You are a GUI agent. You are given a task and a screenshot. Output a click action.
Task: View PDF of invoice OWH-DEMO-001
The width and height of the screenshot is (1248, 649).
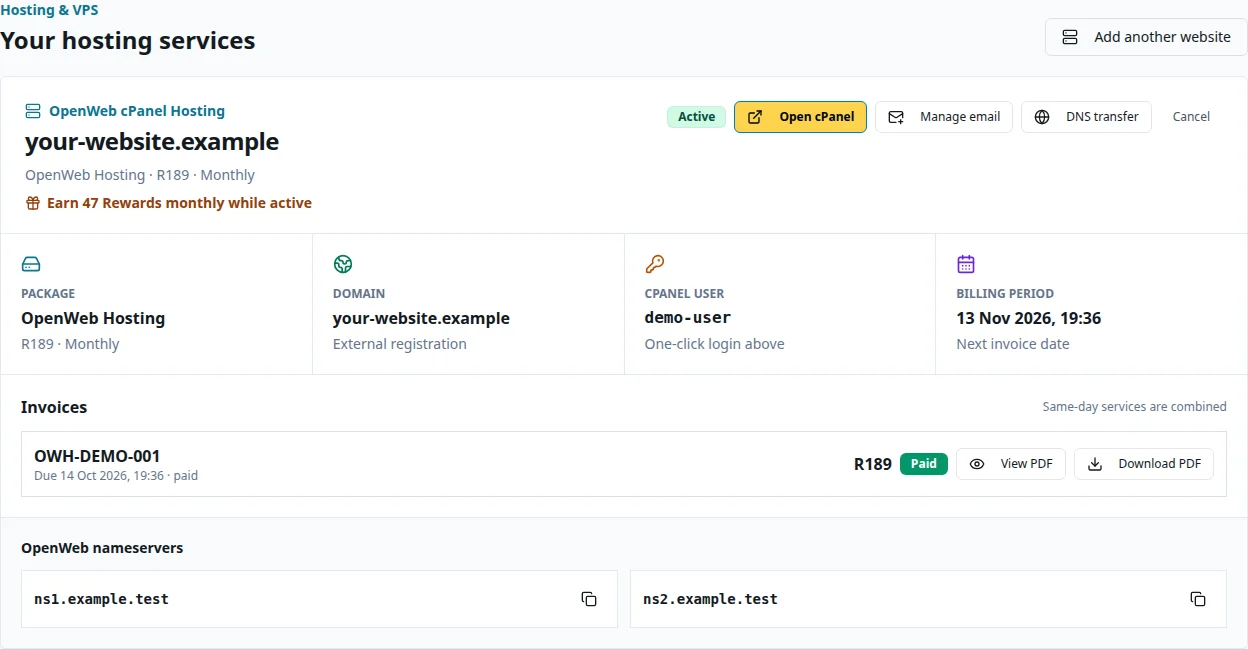pyautogui.click(x=1011, y=464)
